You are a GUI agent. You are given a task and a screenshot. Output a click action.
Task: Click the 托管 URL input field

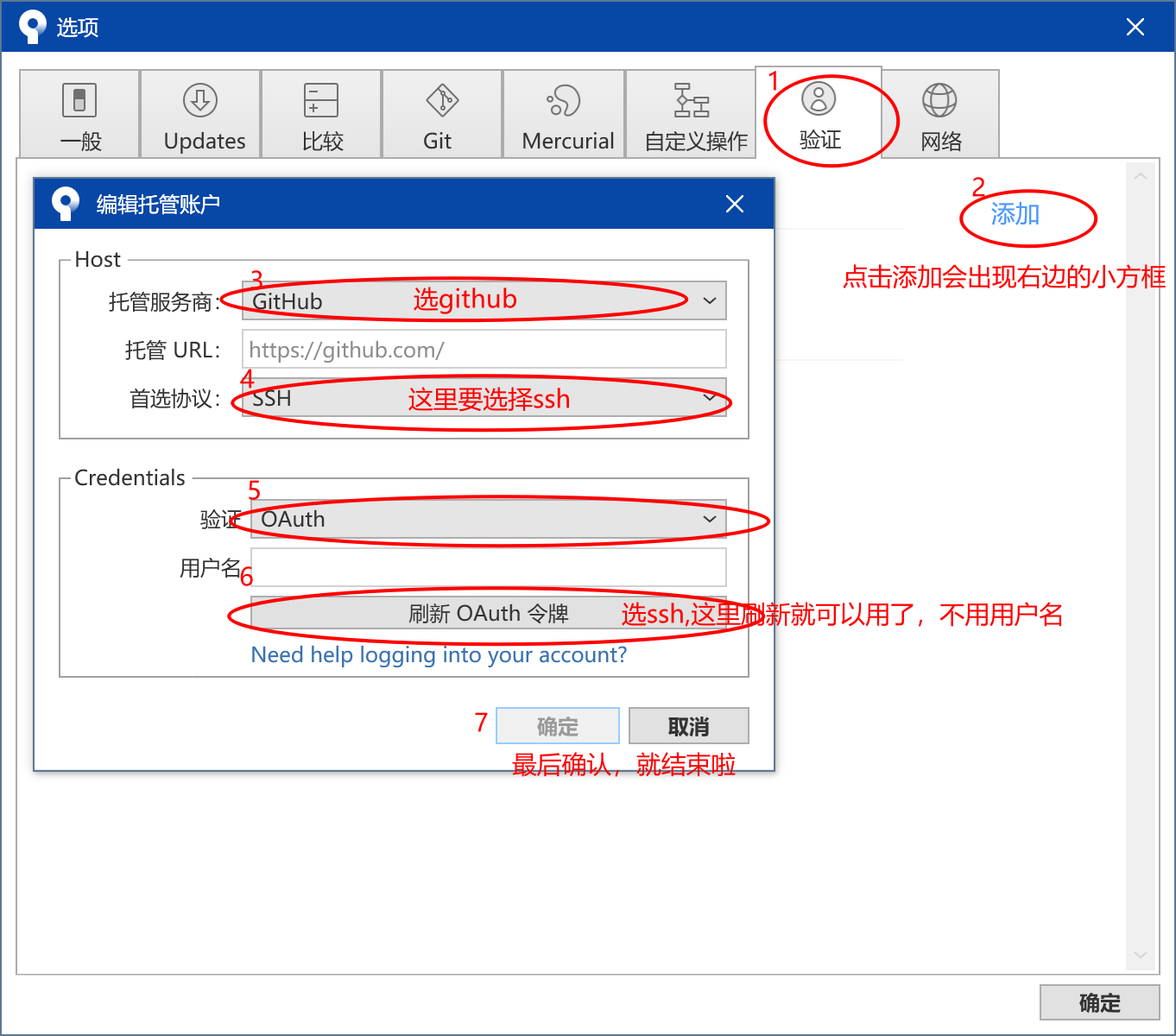tap(484, 350)
